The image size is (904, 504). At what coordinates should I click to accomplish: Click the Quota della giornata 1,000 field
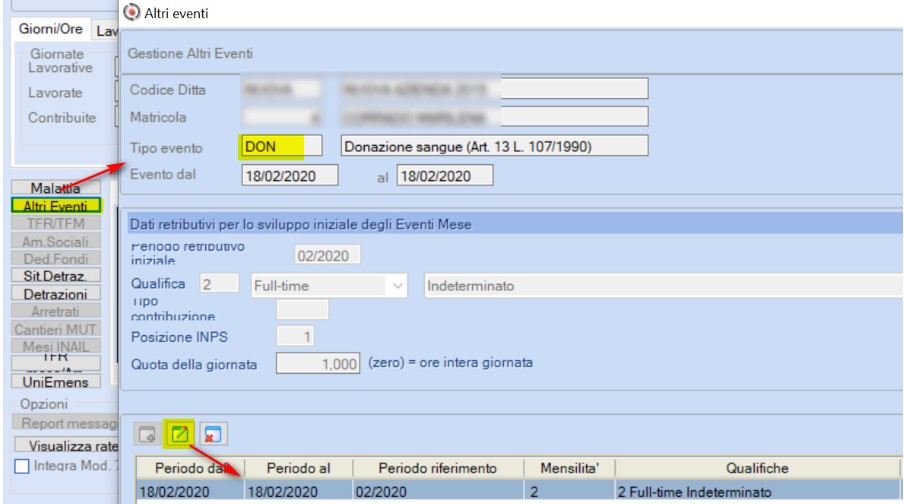318,363
